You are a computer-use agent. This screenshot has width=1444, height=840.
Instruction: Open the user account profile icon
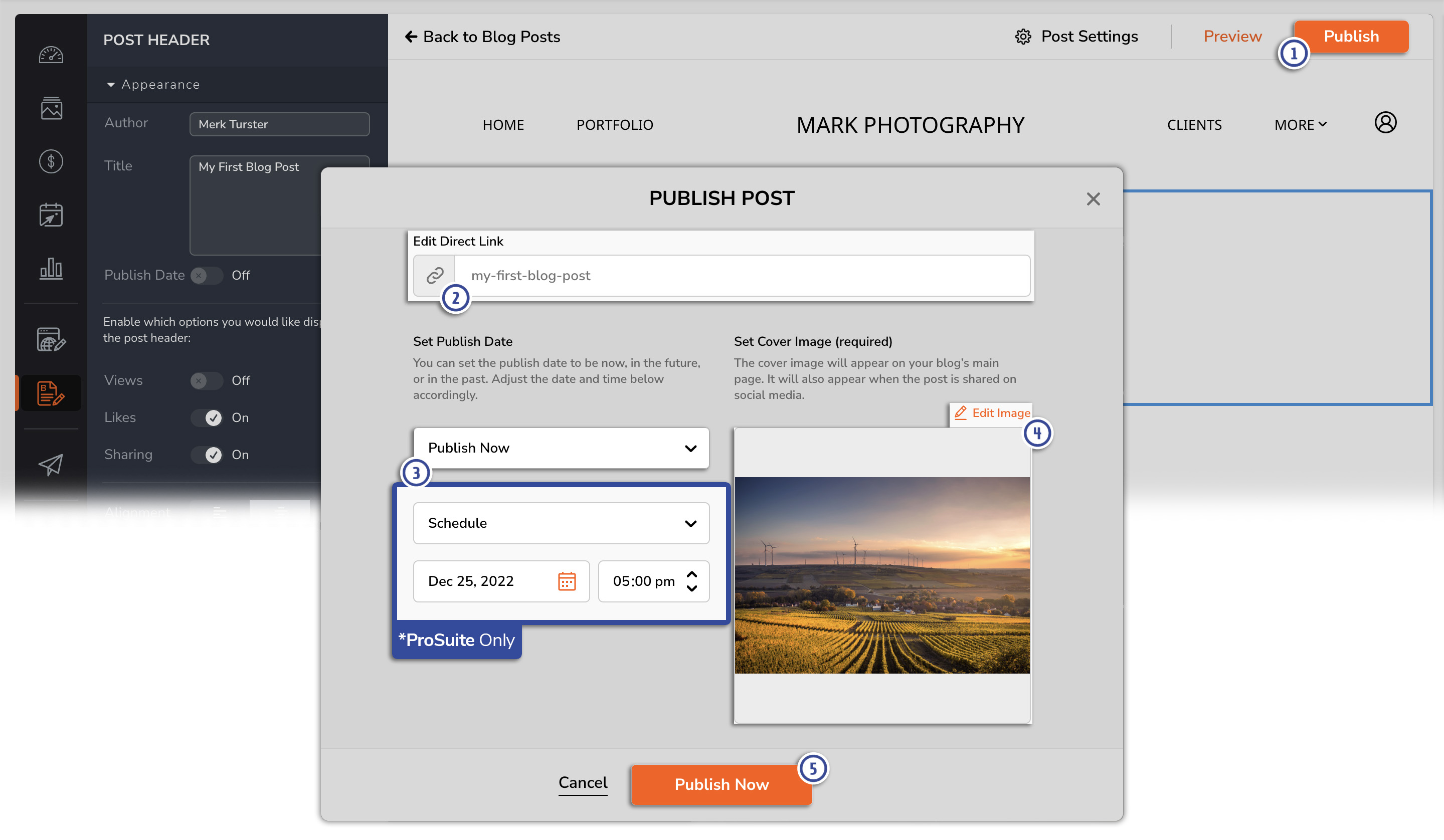pyautogui.click(x=1385, y=122)
